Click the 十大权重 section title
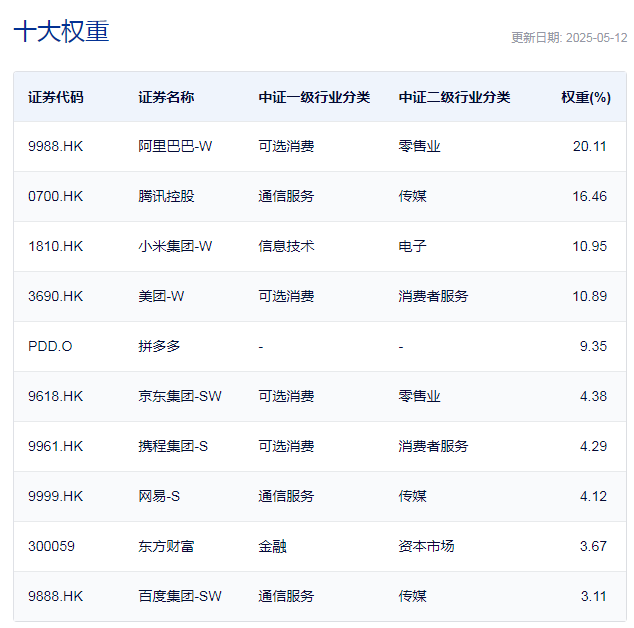The width and height of the screenshot is (634, 628). (x=61, y=31)
